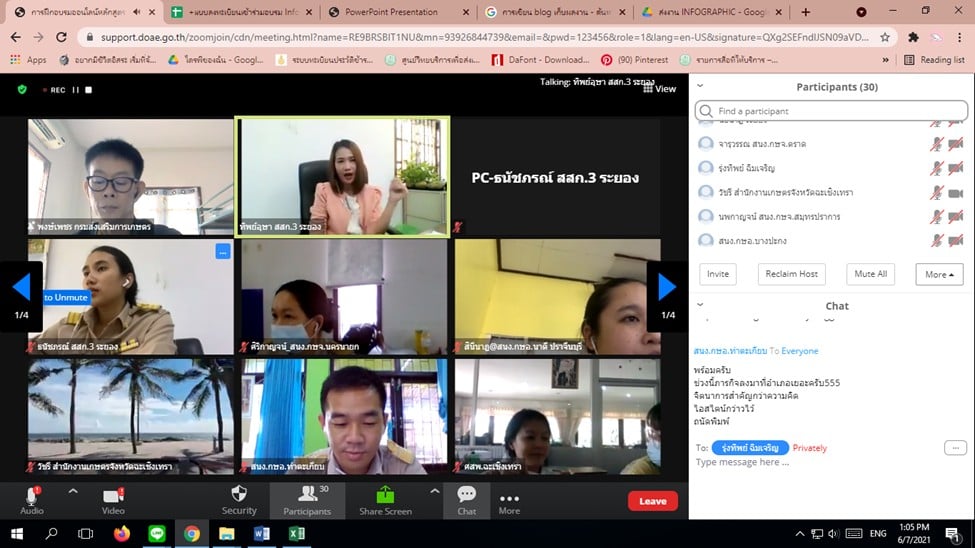Click the green encryption shield icon
The image size is (975, 548).
[x=22, y=89]
